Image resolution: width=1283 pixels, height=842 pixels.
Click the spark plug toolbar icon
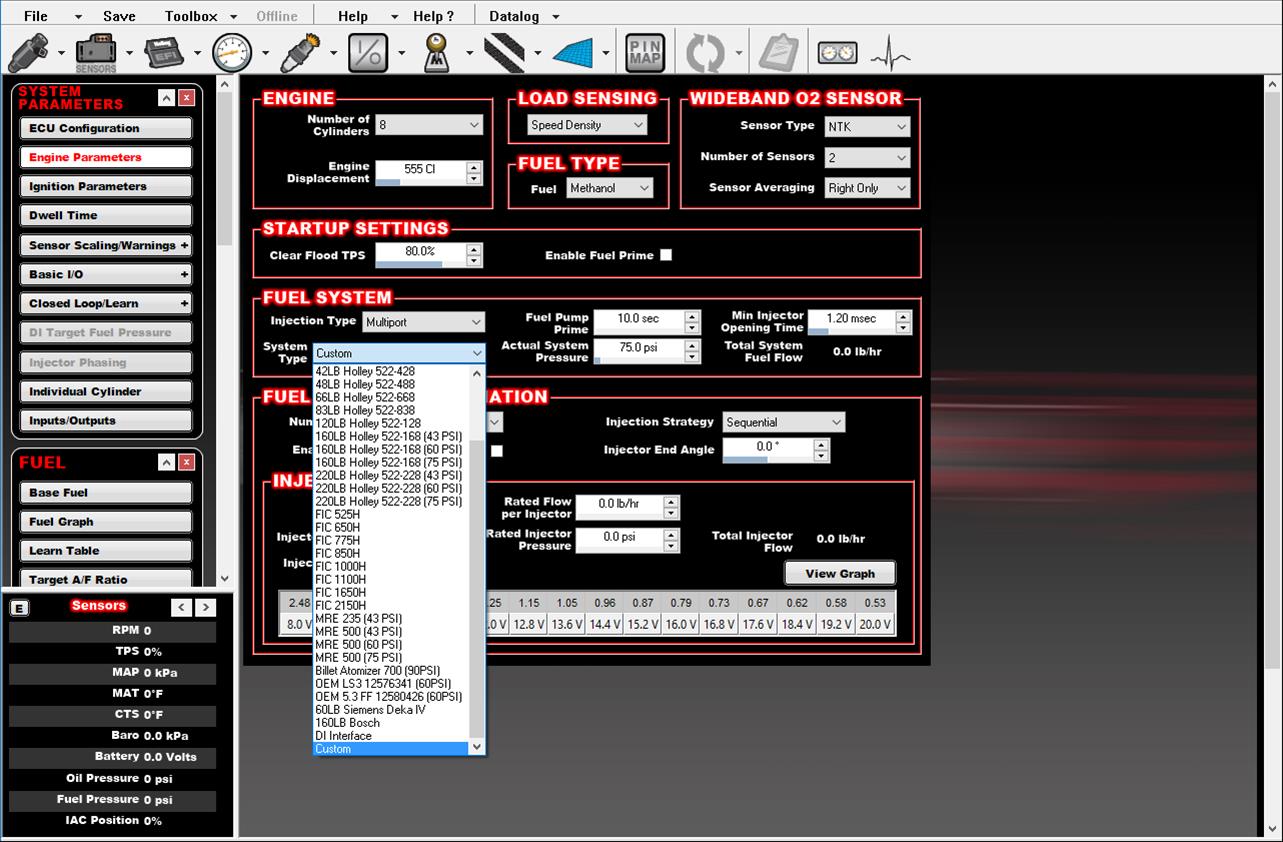(299, 52)
